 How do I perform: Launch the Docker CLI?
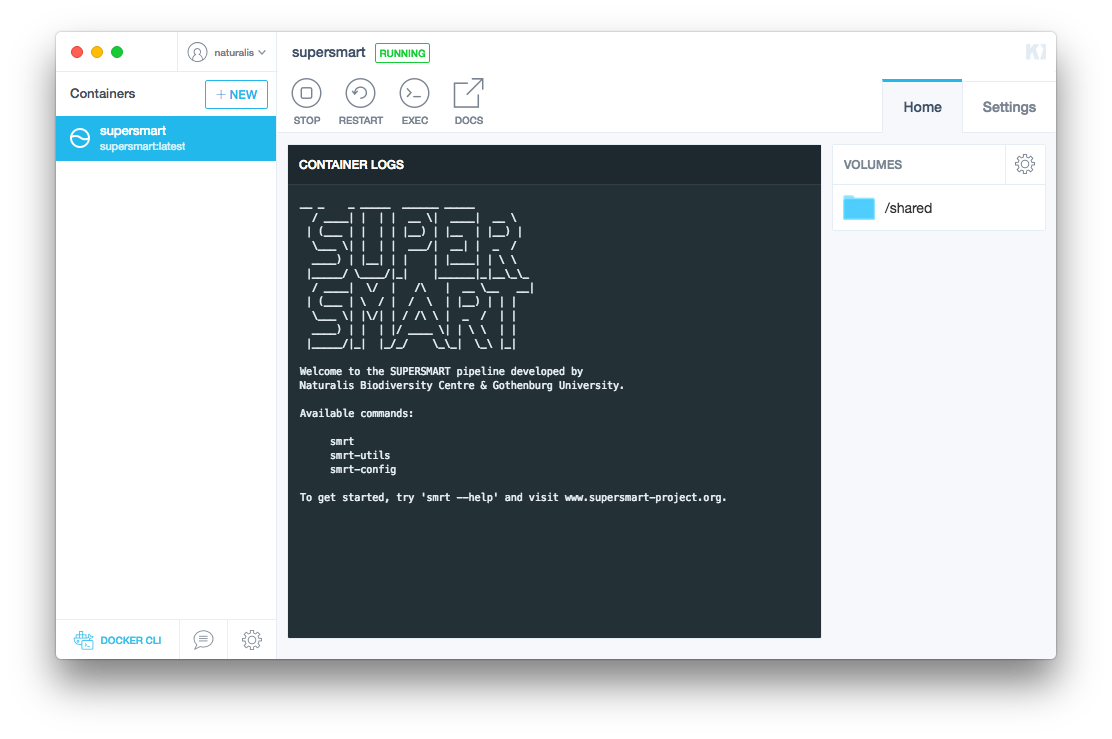click(x=118, y=640)
